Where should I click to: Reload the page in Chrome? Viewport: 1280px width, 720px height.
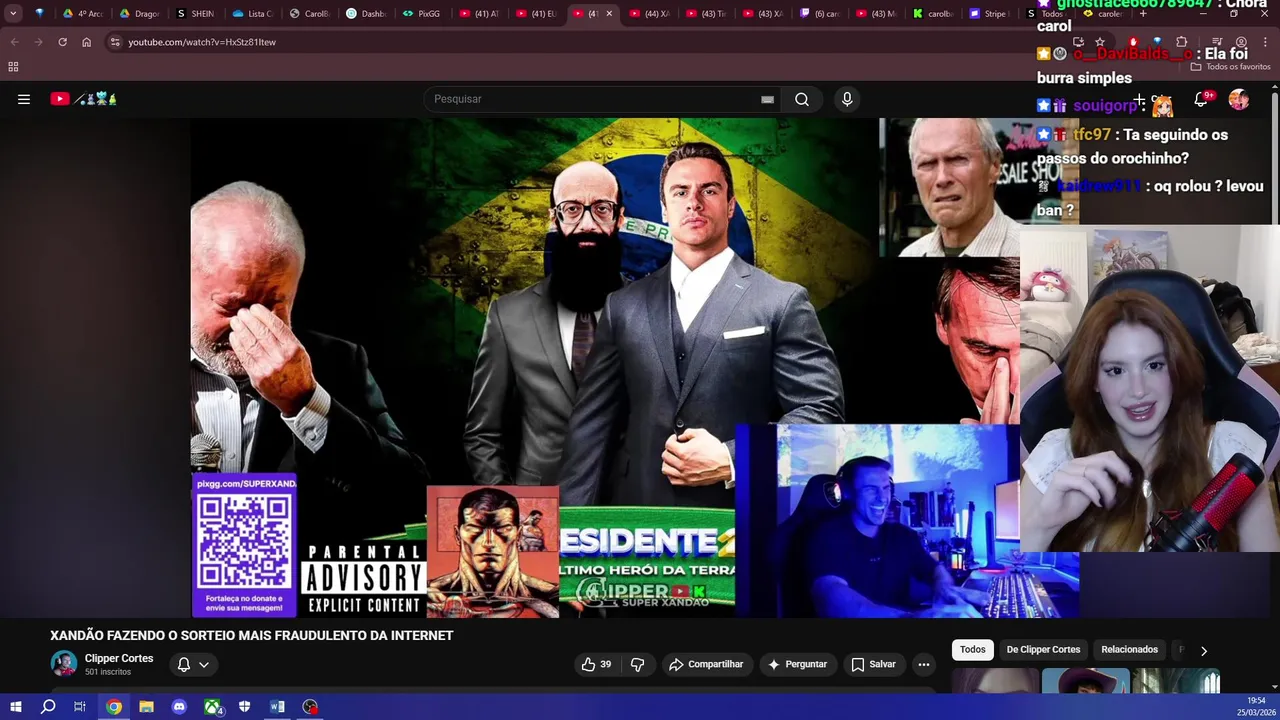pyautogui.click(x=62, y=42)
